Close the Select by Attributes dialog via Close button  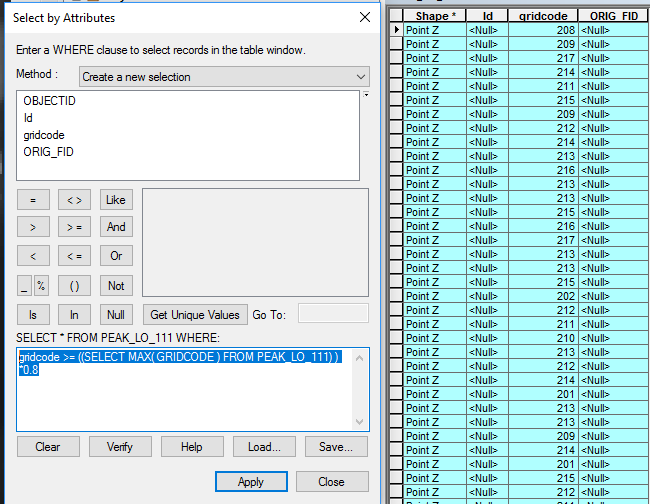pyautogui.click(x=332, y=482)
